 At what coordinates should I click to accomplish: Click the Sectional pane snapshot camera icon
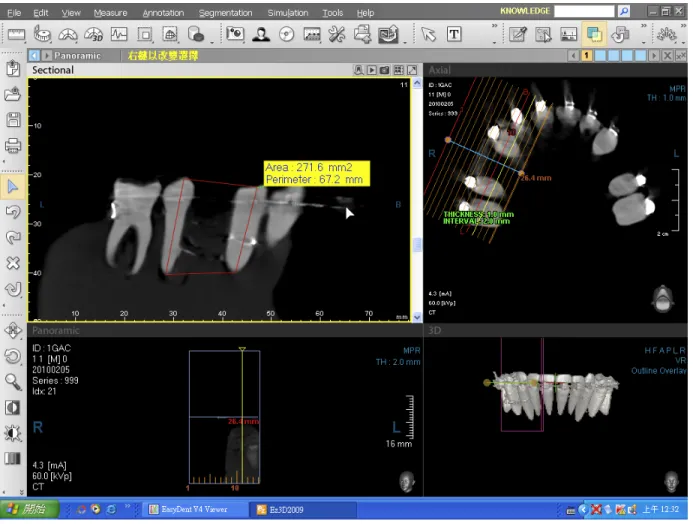385,70
